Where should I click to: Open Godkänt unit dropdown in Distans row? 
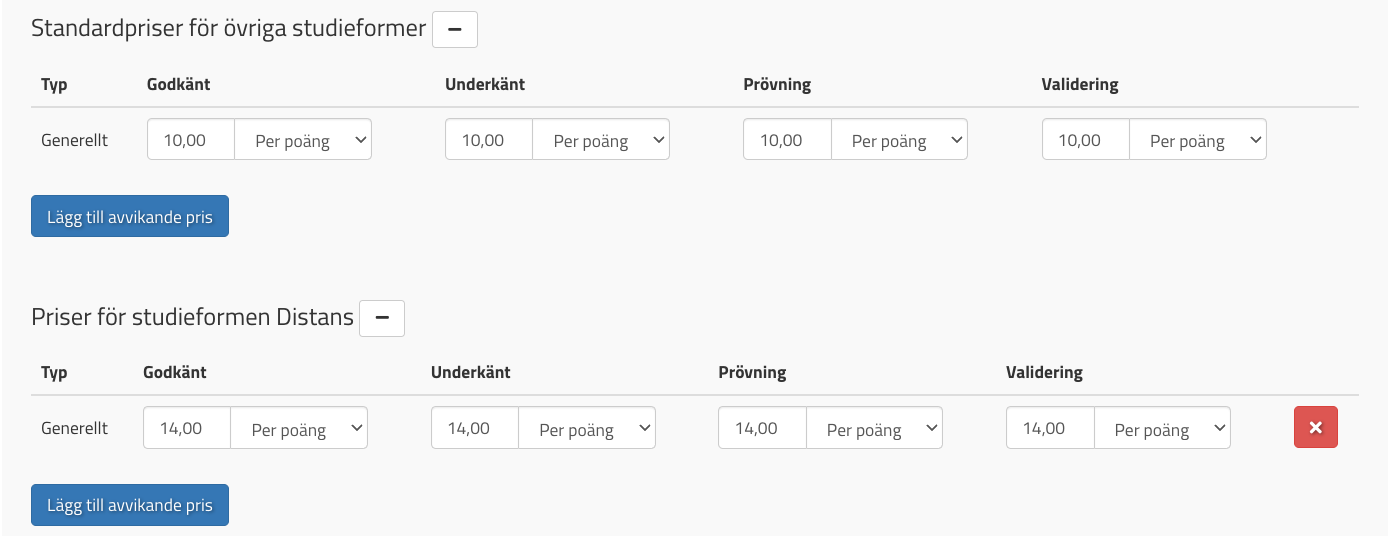[x=299, y=428]
